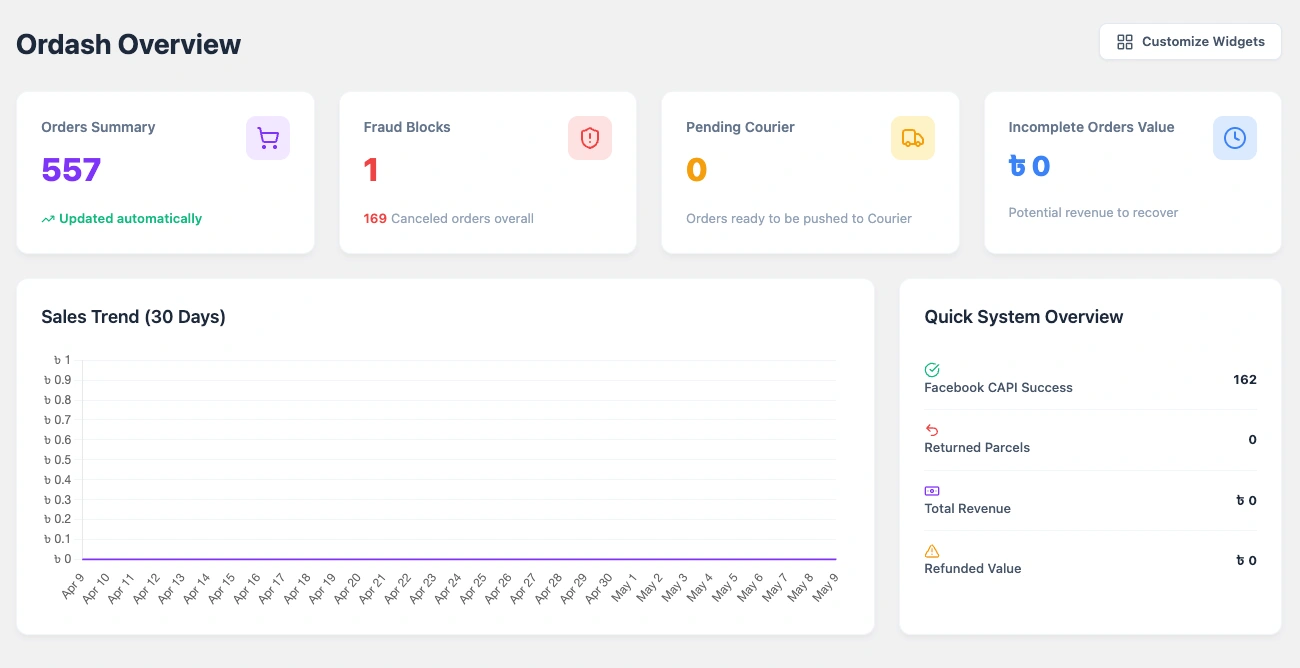Screen dimensions: 1300x668
Task: Click the Updated automatically text
Action: pos(130,219)
